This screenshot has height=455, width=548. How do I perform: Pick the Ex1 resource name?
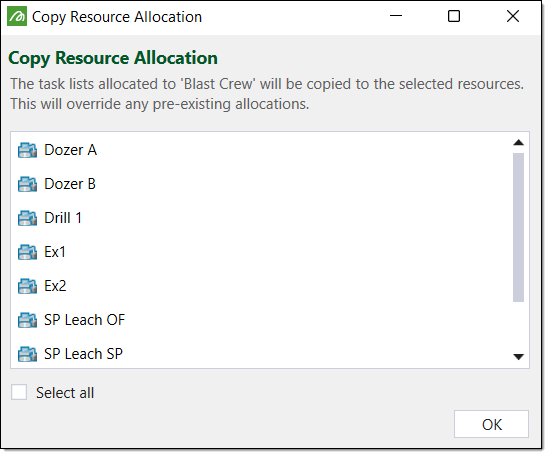[55, 252]
